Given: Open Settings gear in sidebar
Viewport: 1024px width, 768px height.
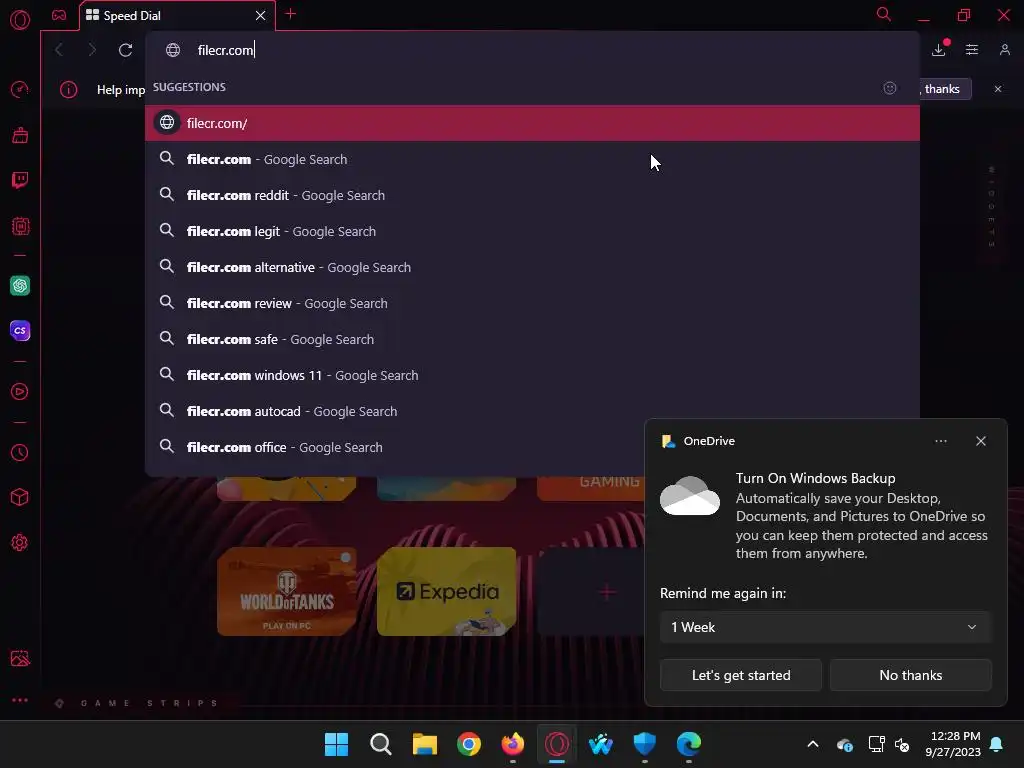Looking at the screenshot, I should [20, 543].
